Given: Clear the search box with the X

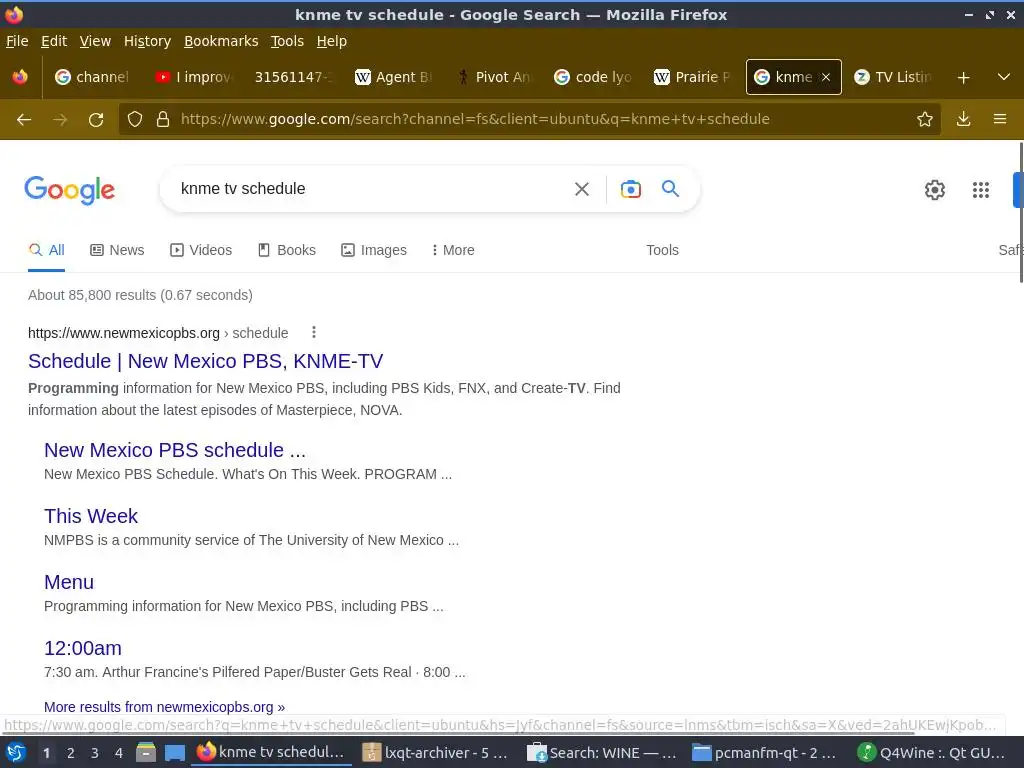Looking at the screenshot, I should click(581, 189).
